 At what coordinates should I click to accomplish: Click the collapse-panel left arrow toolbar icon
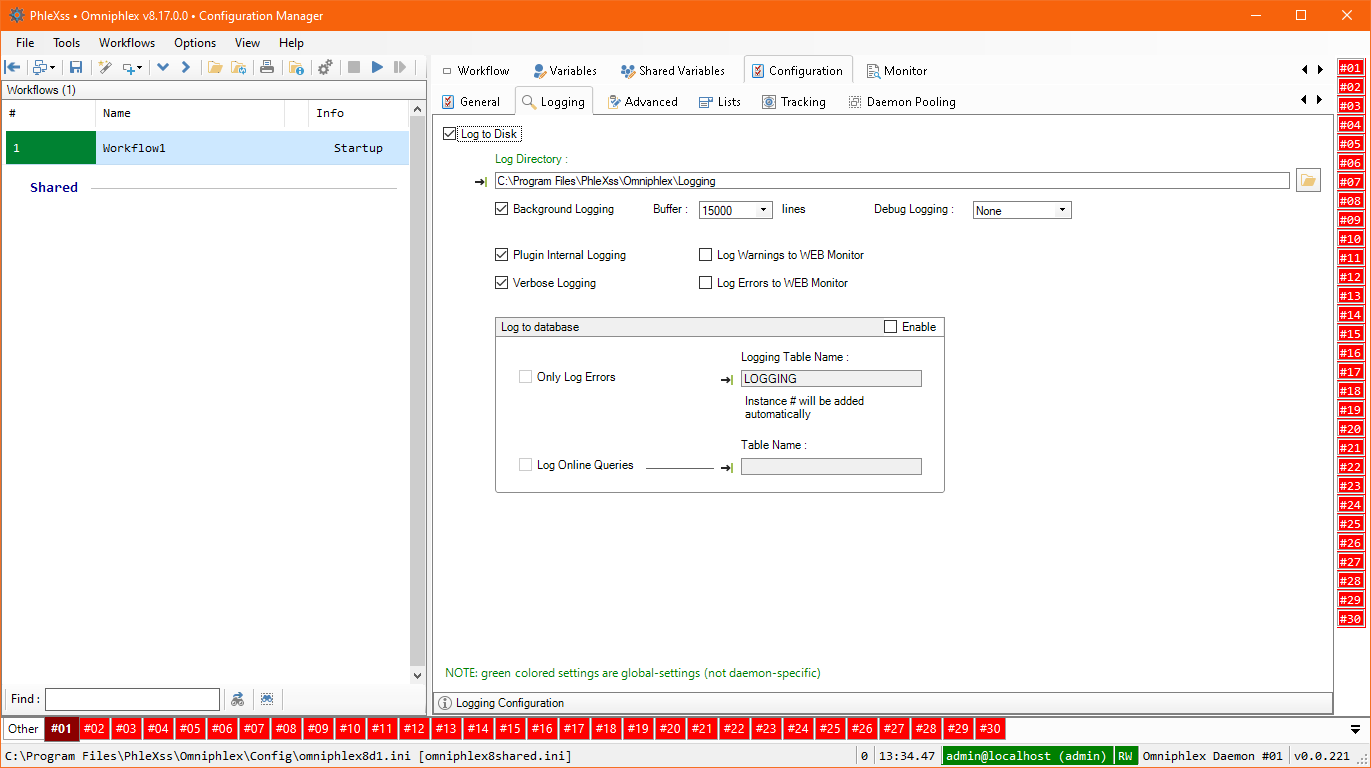[x=13, y=67]
